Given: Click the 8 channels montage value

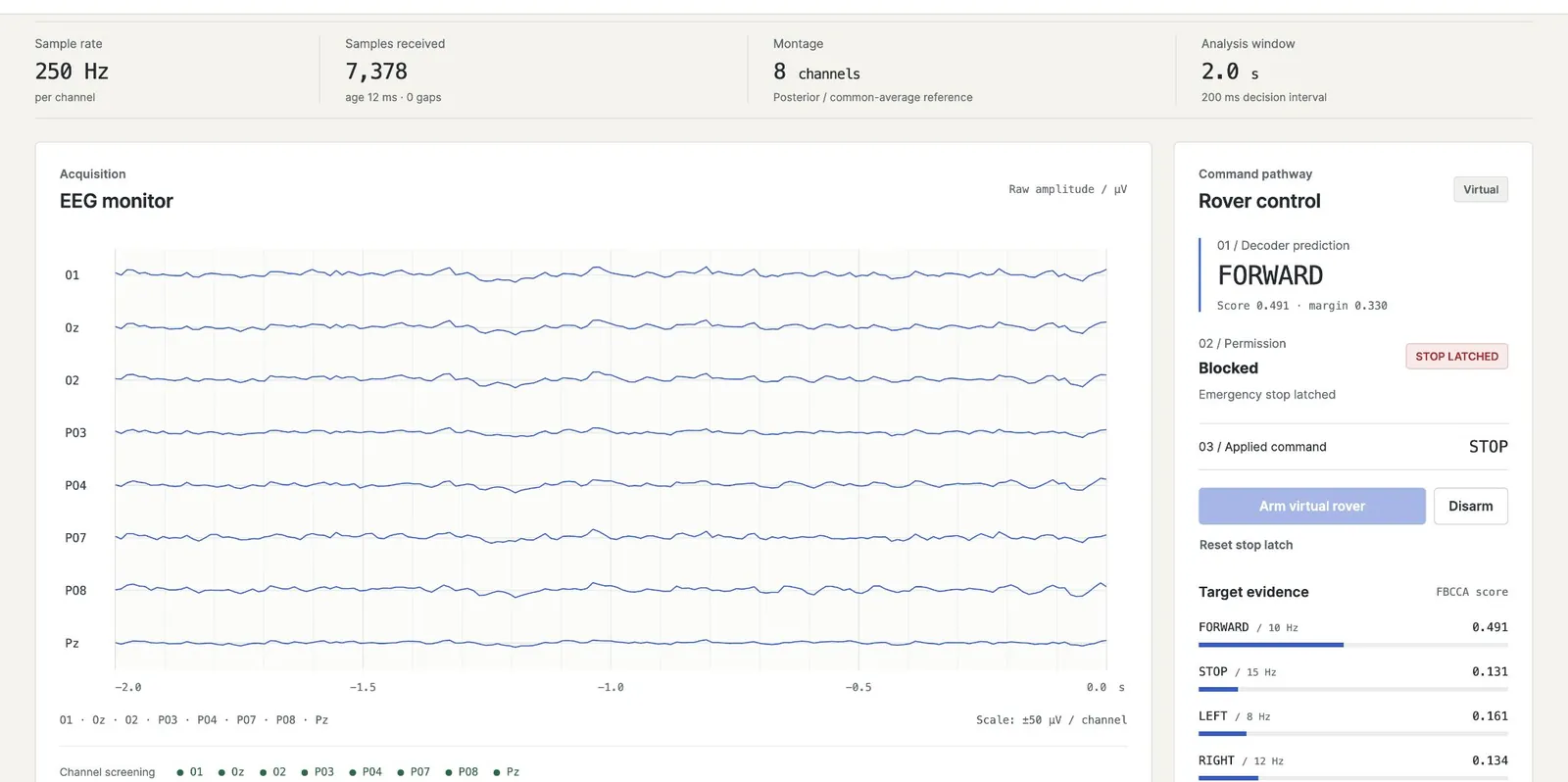Looking at the screenshot, I should tap(816, 72).
